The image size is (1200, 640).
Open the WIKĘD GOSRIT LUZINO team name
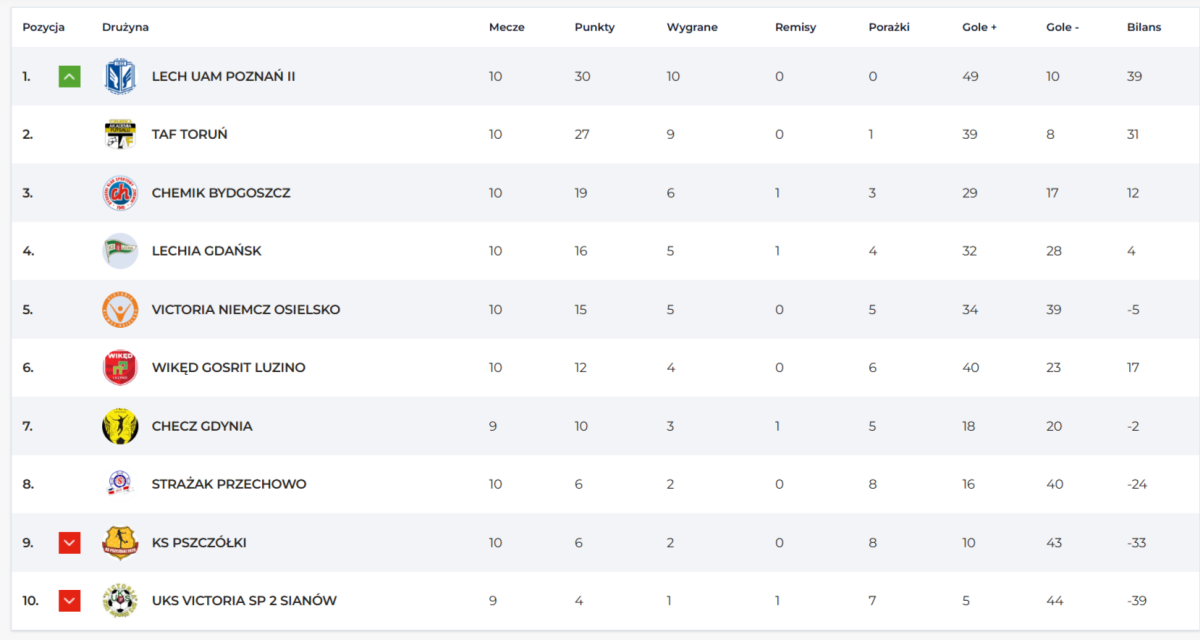click(228, 367)
